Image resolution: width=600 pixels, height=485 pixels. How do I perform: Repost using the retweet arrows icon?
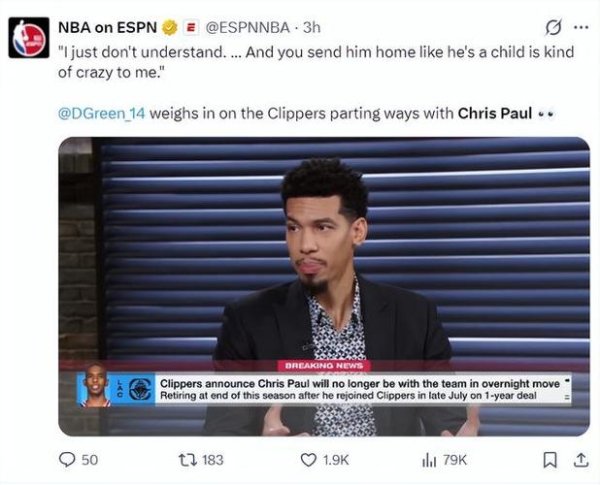(188, 459)
